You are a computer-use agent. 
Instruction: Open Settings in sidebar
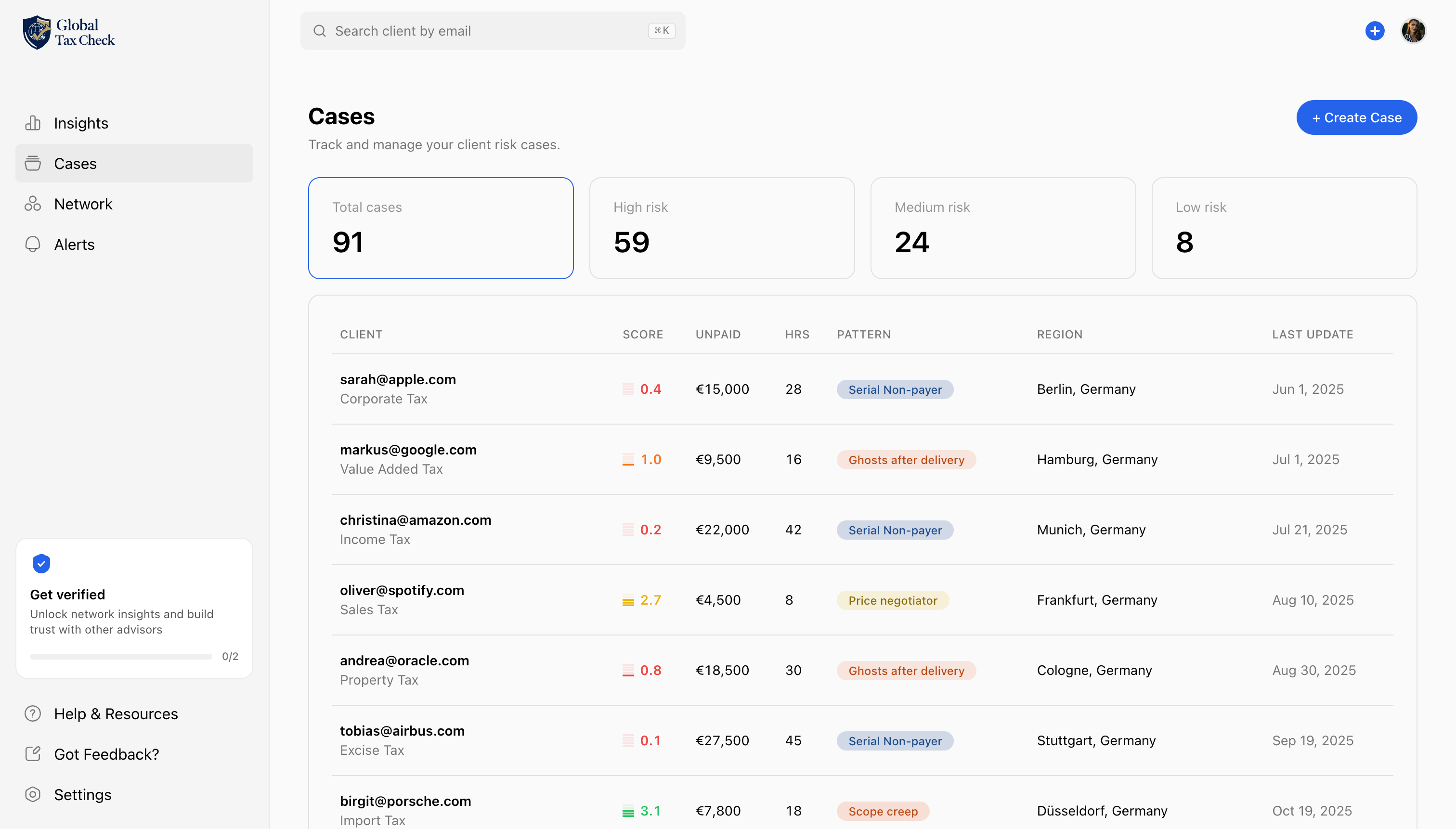(134, 794)
